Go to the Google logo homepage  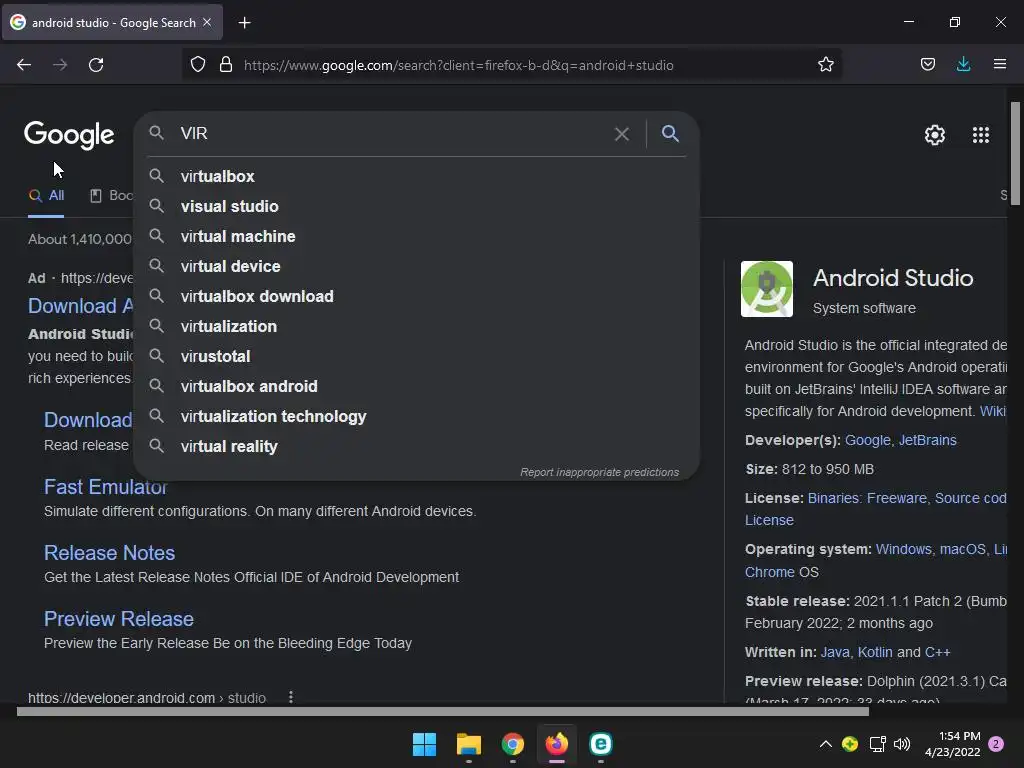(69, 135)
